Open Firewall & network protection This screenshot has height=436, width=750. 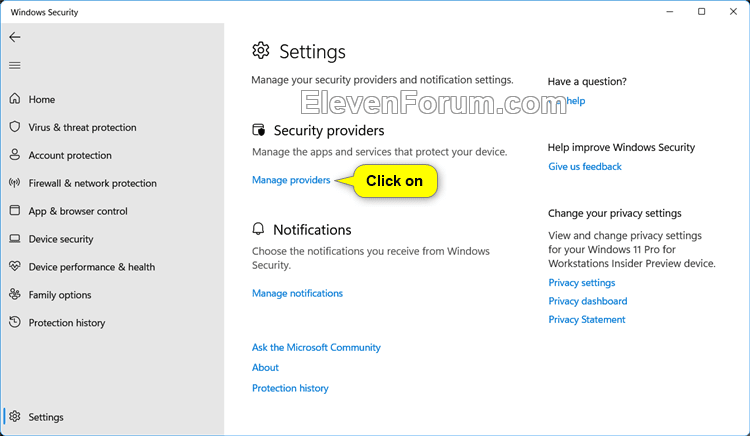click(92, 183)
